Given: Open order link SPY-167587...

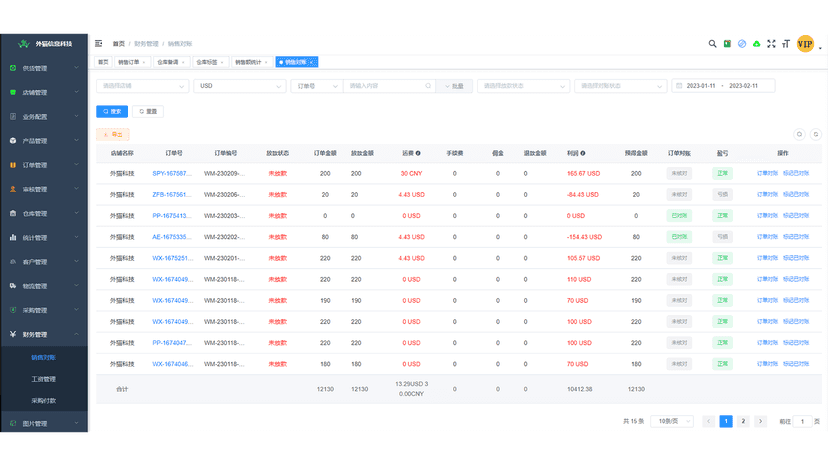Looking at the screenshot, I should tap(172, 173).
